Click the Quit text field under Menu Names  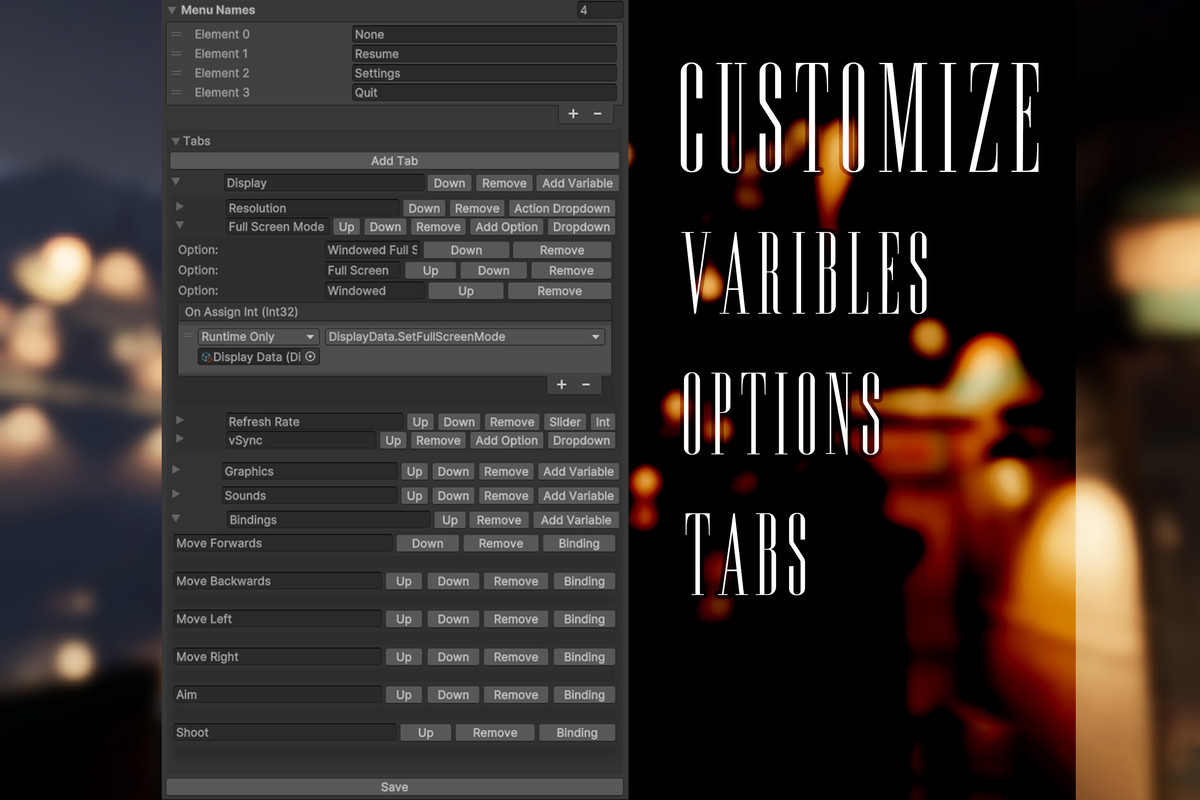(x=485, y=92)
